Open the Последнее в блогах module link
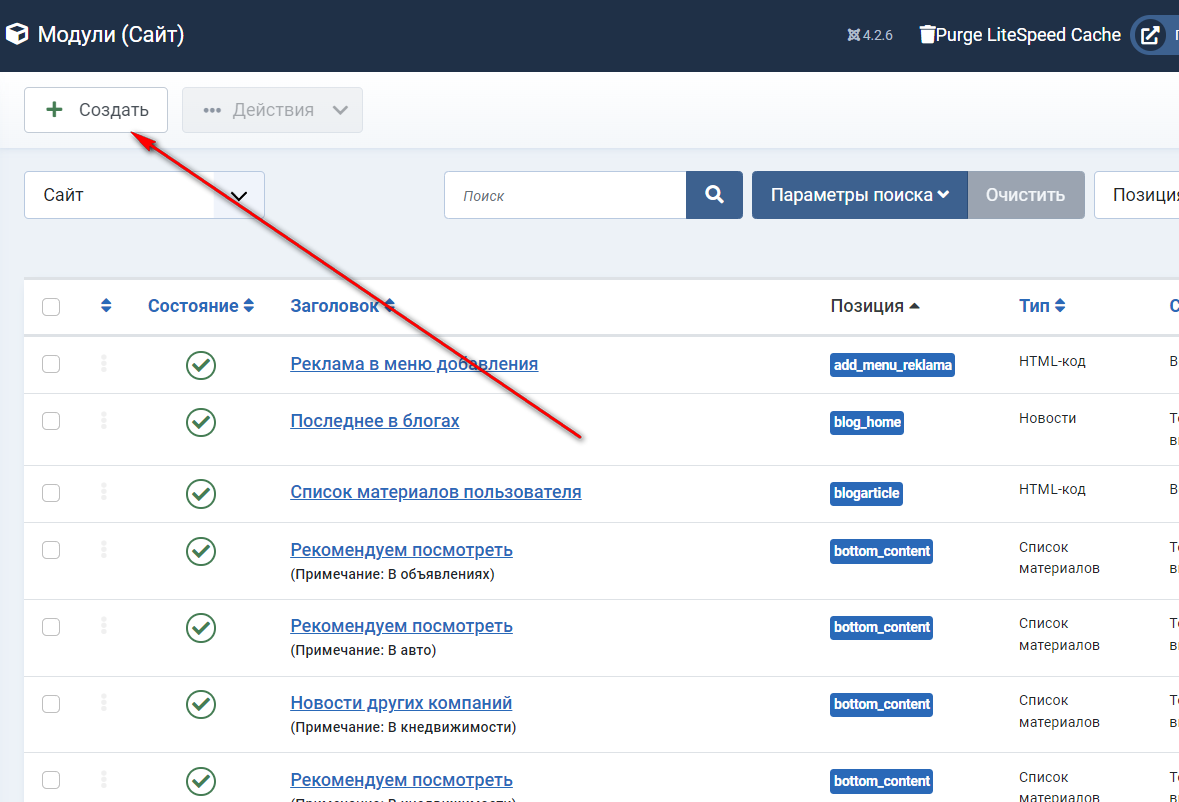 point(375,421)
